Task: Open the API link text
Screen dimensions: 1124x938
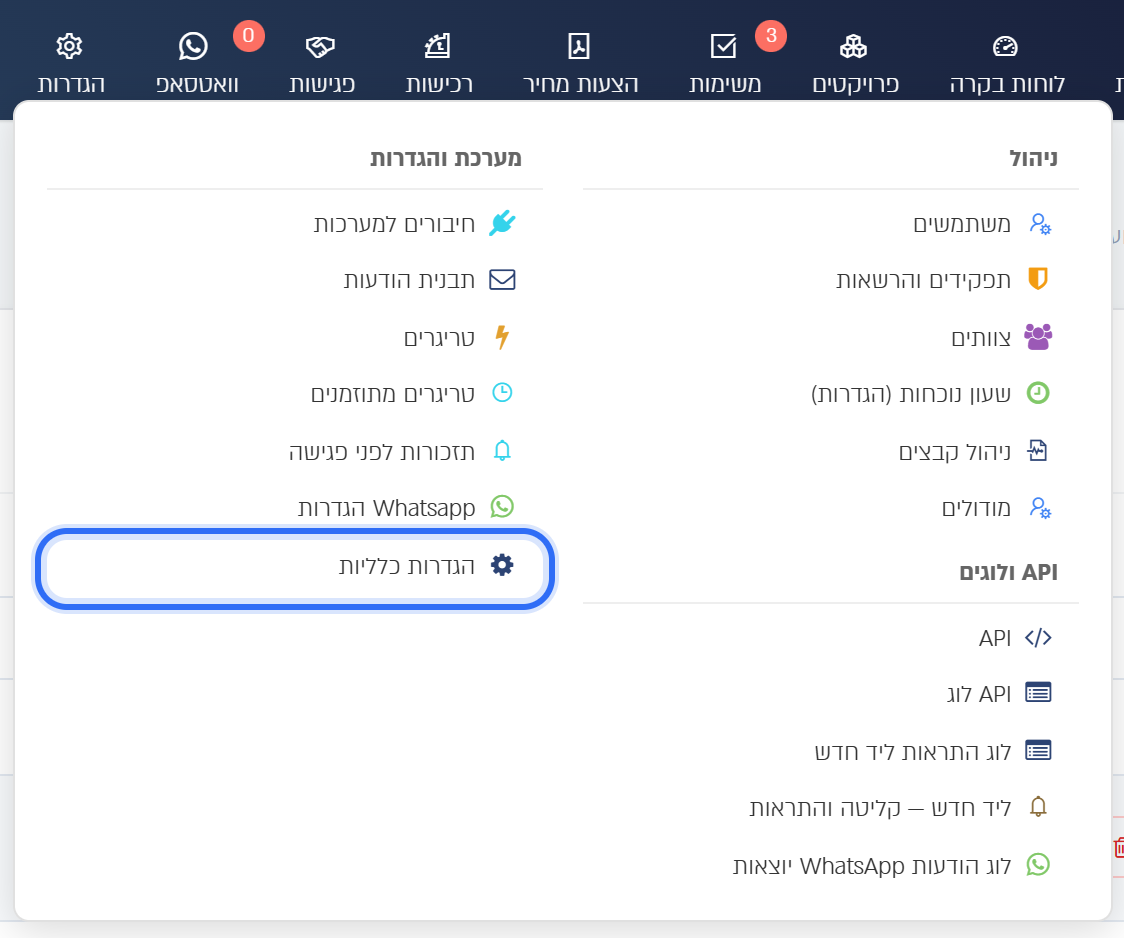Action: click(x=995, y=638)
